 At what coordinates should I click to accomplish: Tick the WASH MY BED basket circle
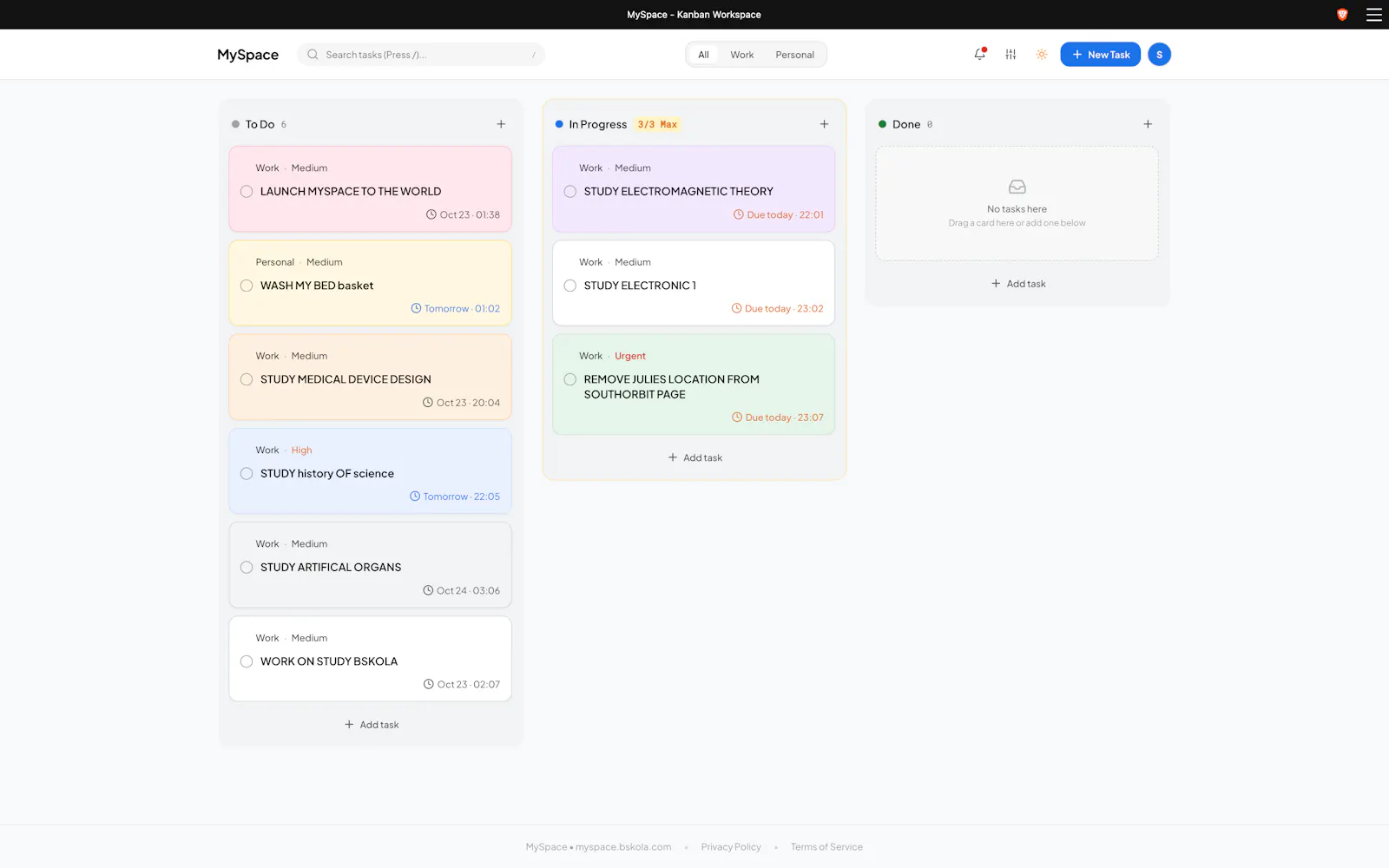tap(247, 286)
